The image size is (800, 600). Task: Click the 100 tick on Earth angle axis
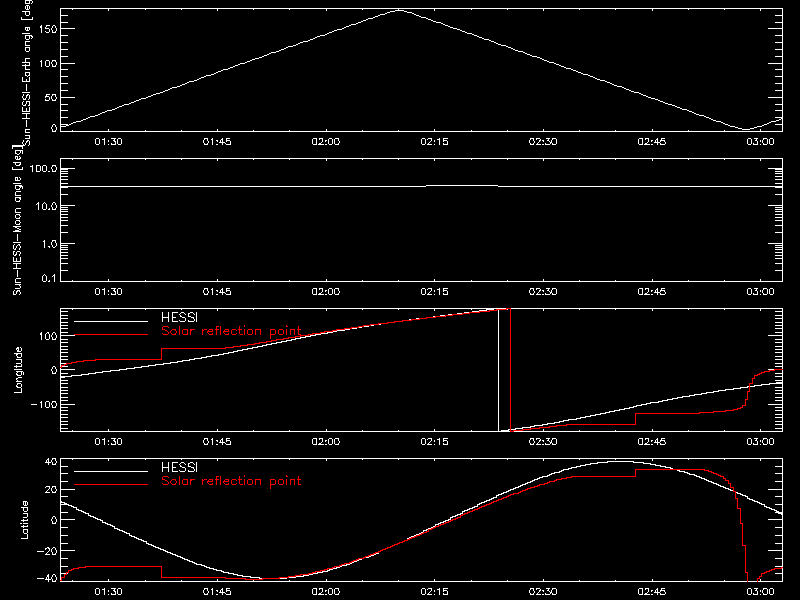[x=47, y=63]
